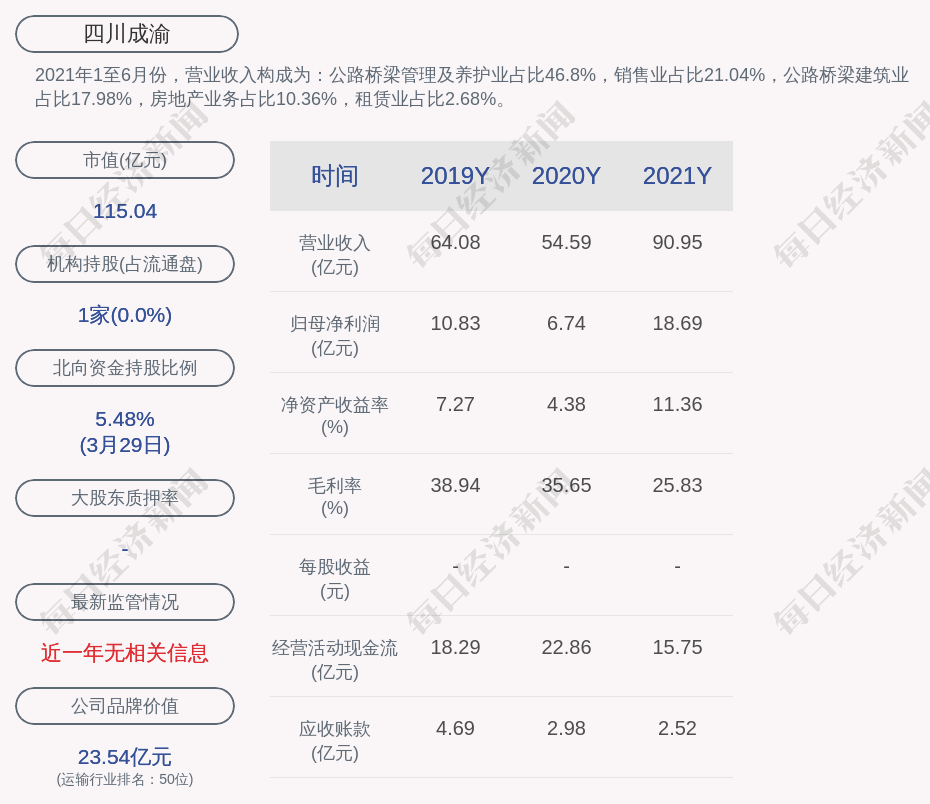The width and height of the screenshot is (930, 804).
Task: Click the ROE value 4.38
Action: tap(566, 404)
